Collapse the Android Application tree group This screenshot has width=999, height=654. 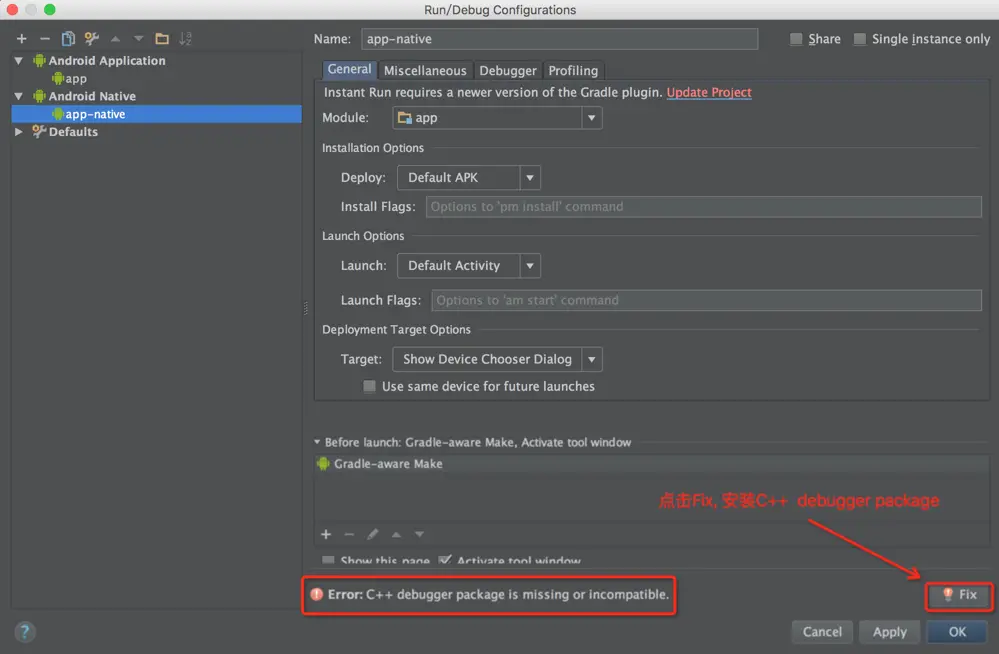(x=18, y=61)
